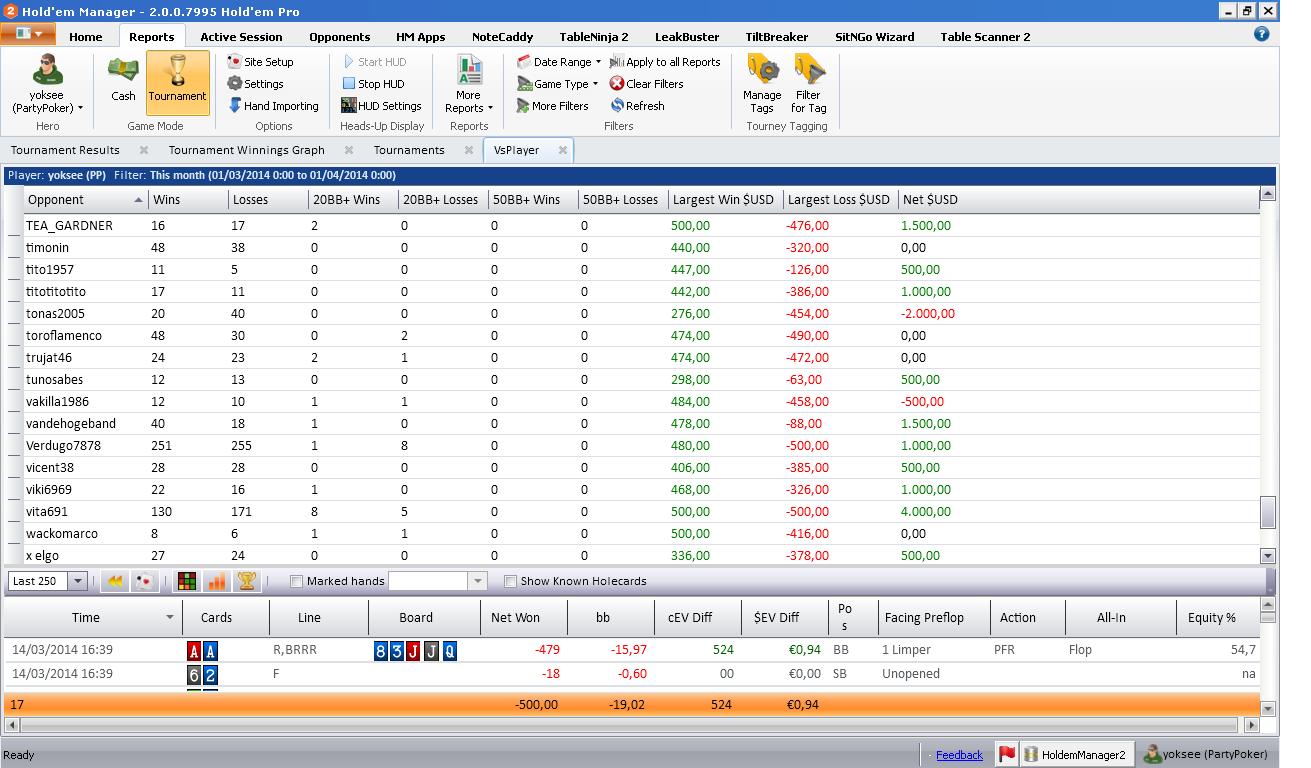Close the VsPlayer tab

tap(563, 150)
